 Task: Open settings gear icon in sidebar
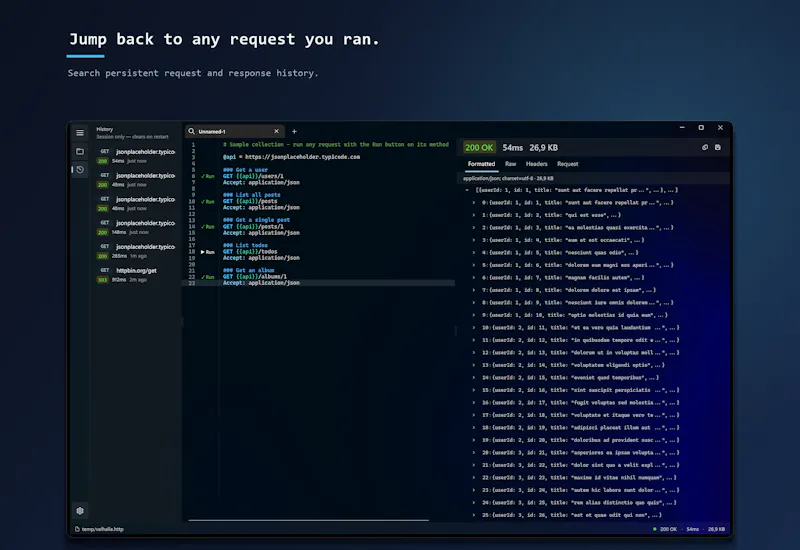tap(80, 510)
